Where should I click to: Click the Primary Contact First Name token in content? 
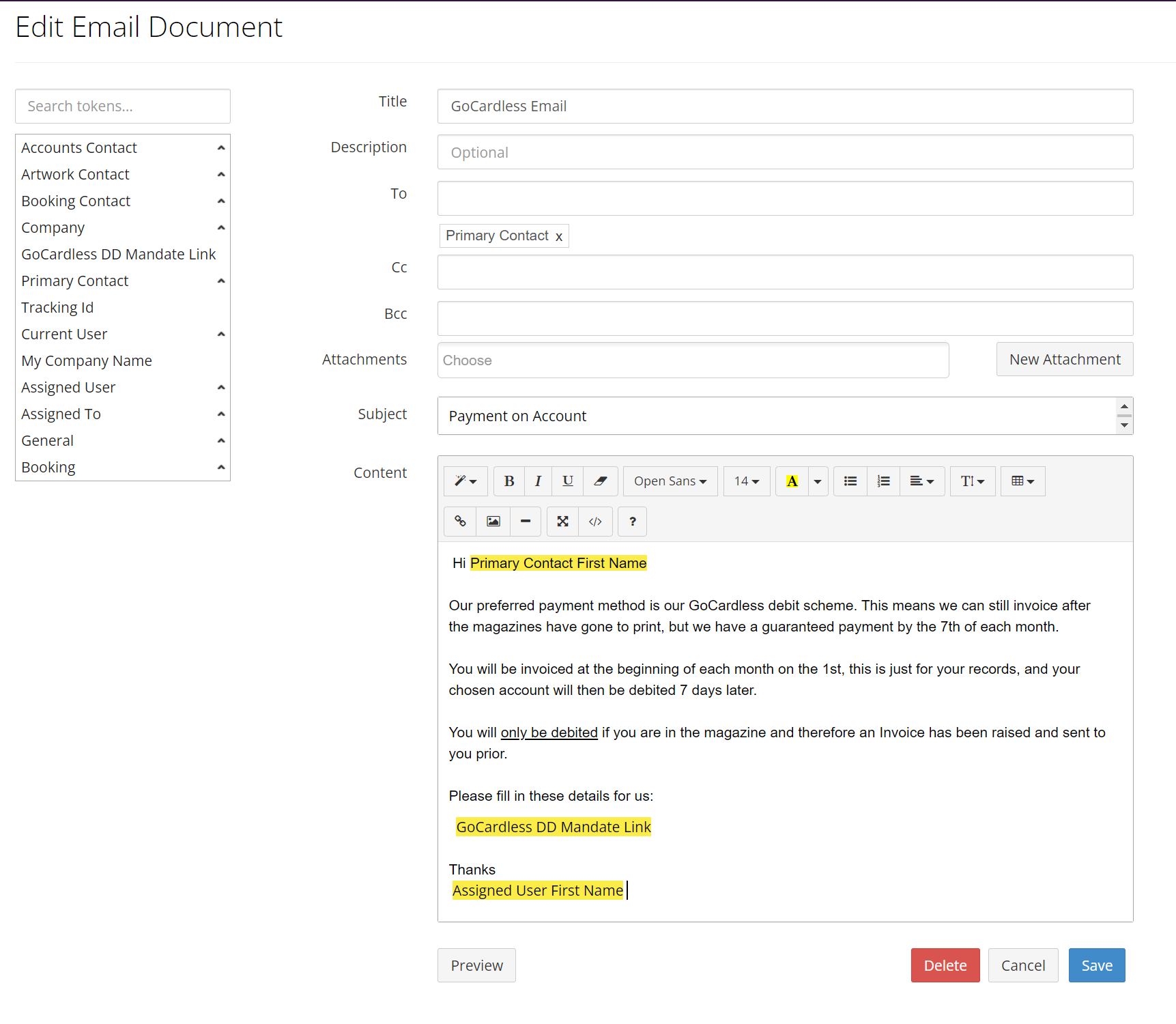[x=558, y=563]
